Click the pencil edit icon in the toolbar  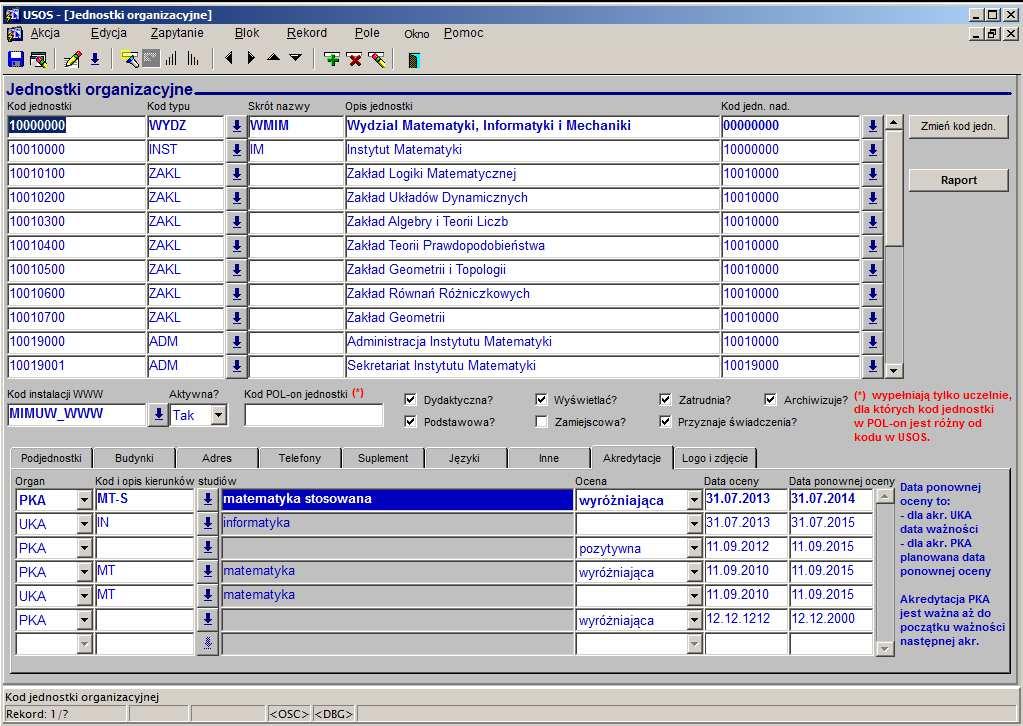(72, 59)
